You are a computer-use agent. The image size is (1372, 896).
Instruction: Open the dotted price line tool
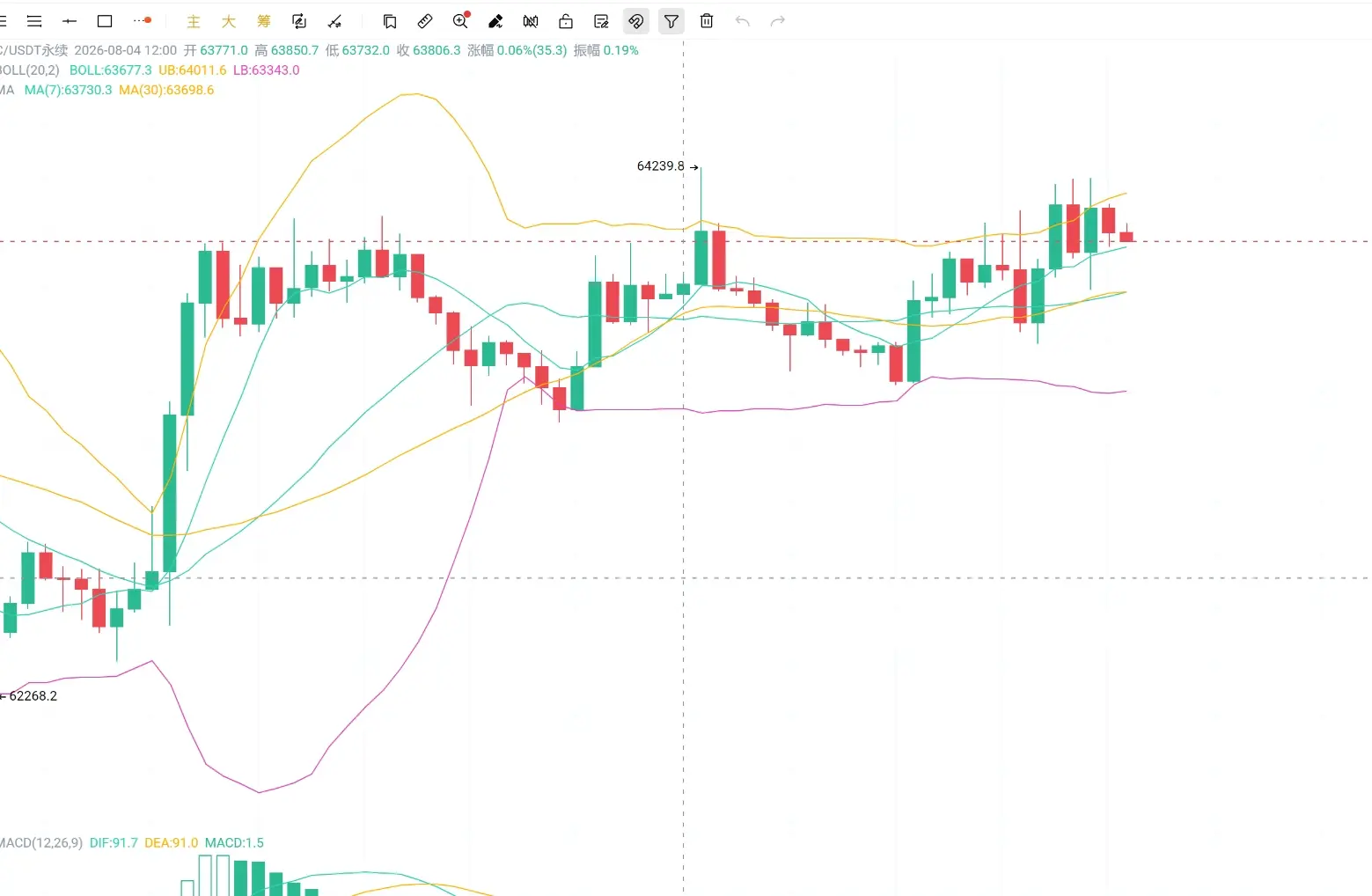pyautogui.click(x=142, y=21)
